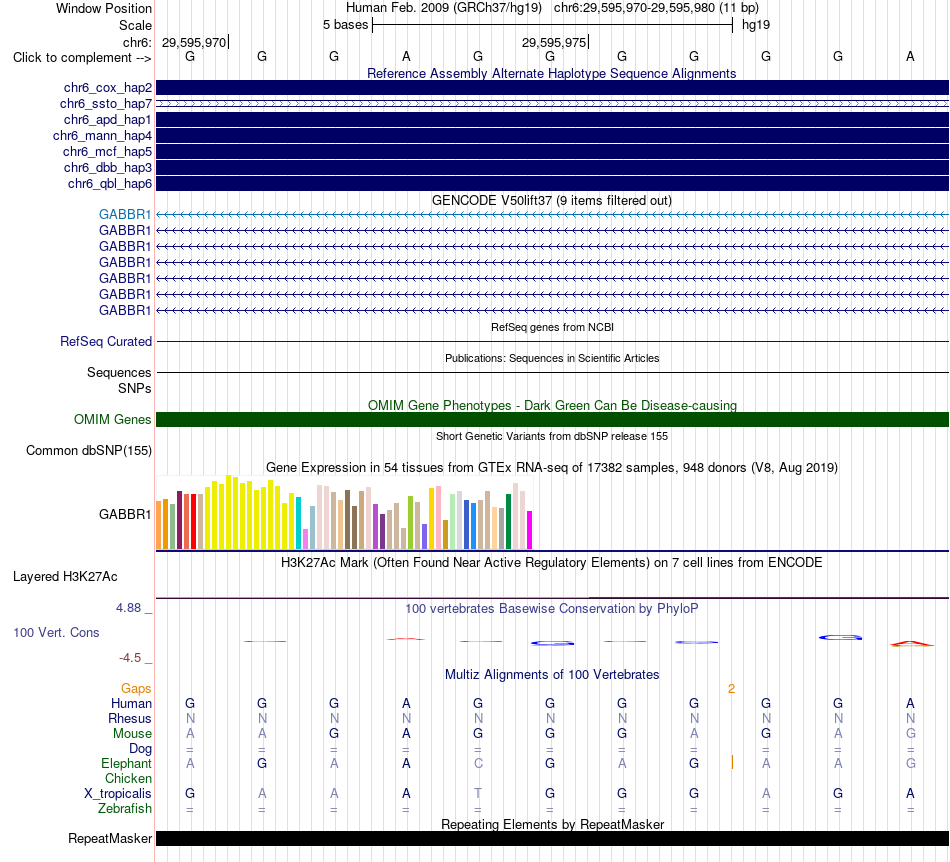Click the RepeatMasker track label
This screenshot has width=950, height=862.
(x=110, y=838)
